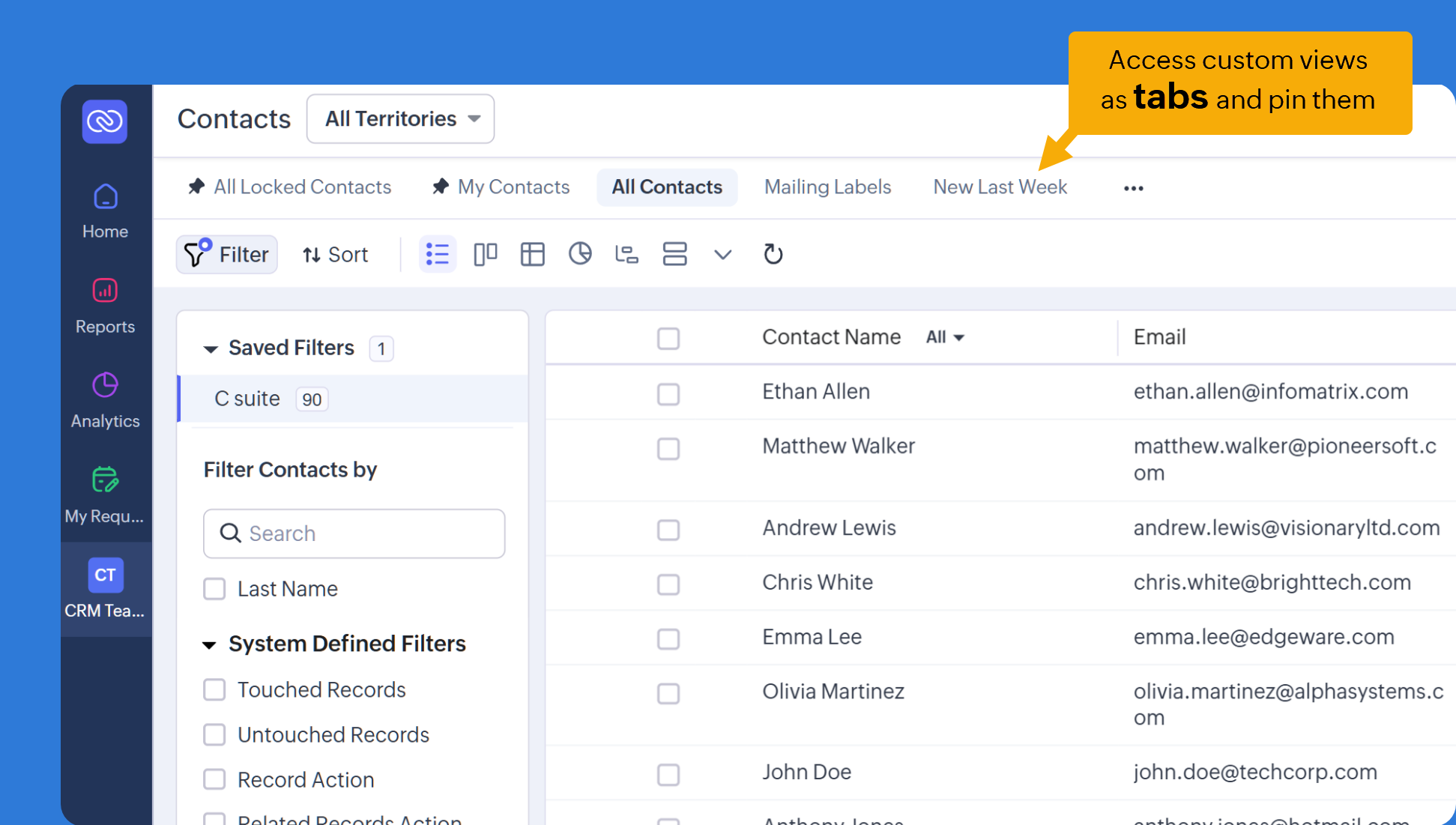
Task: Collapse the Saved Filters section
Action: pos(211,348)
